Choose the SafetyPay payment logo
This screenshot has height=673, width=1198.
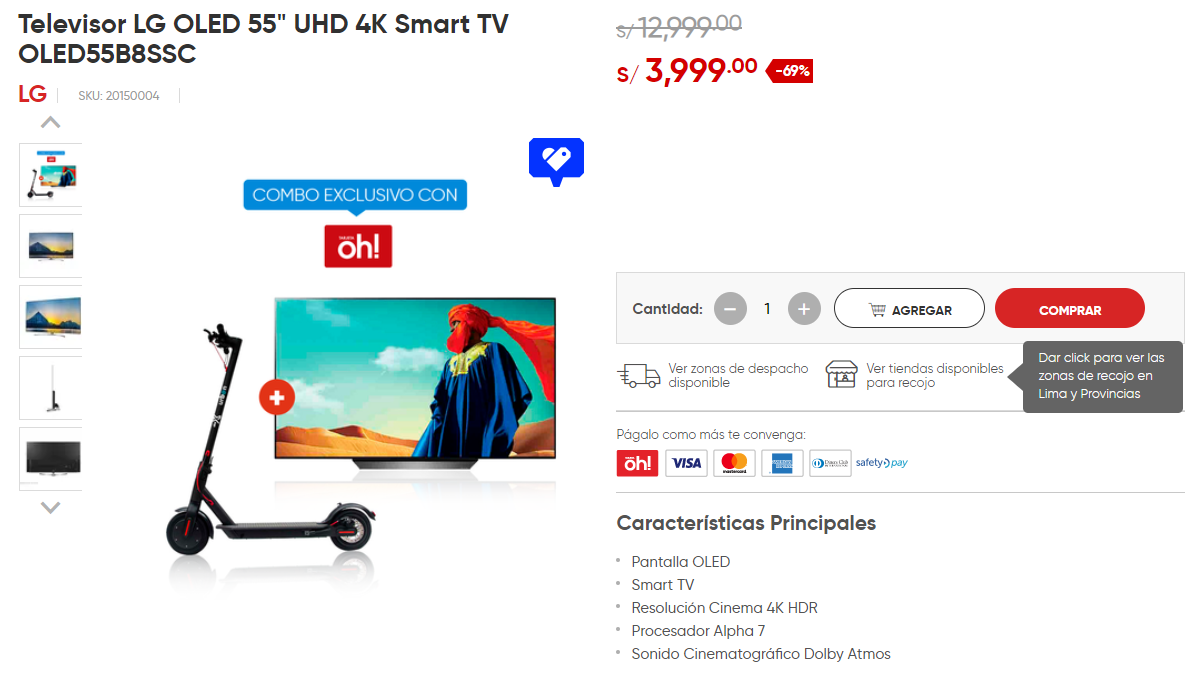882,463
